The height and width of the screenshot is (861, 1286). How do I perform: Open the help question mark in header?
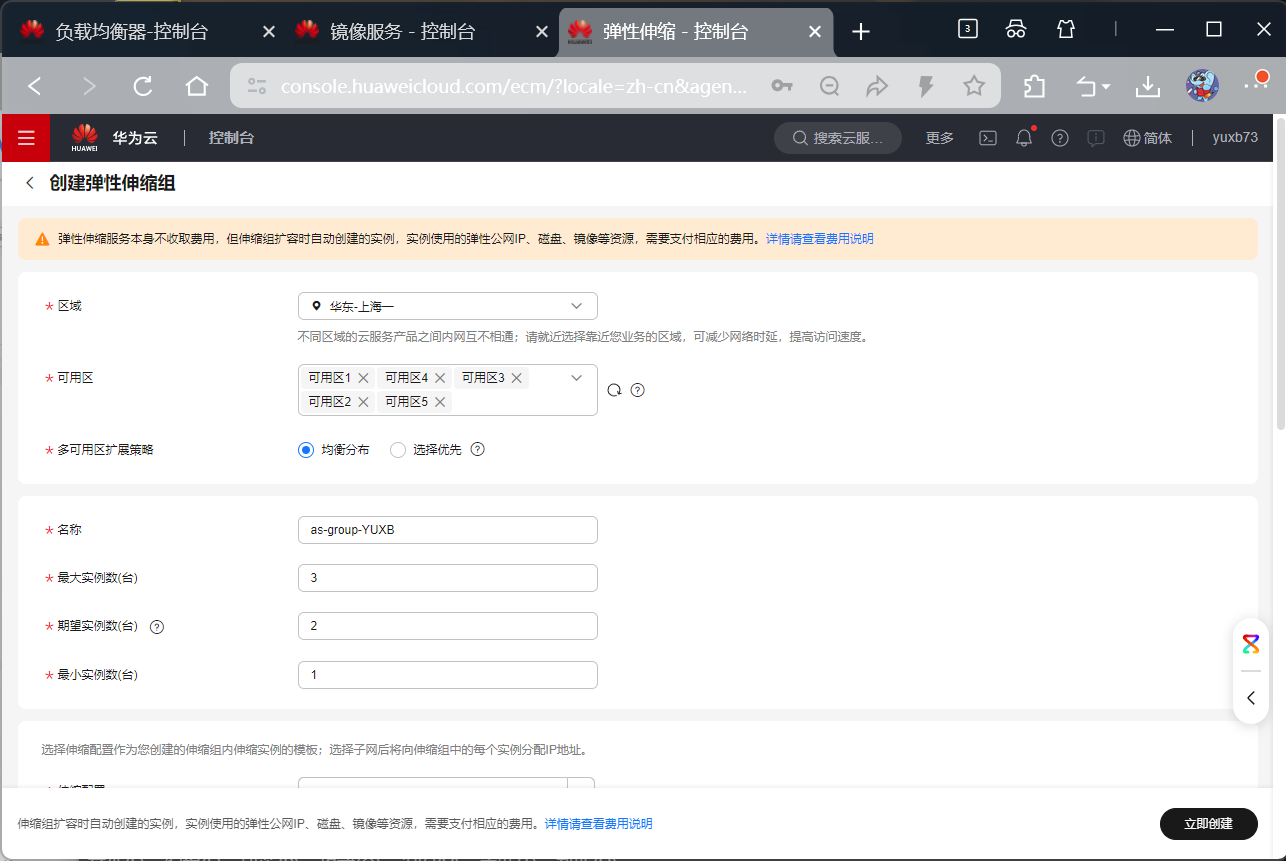(1060, 138)
